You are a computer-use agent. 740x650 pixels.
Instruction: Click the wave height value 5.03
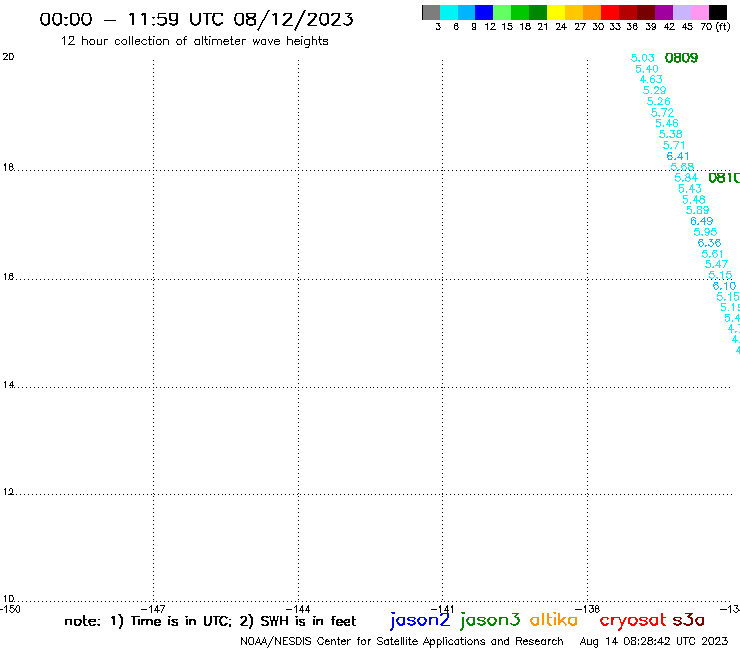tap(643, 58)
